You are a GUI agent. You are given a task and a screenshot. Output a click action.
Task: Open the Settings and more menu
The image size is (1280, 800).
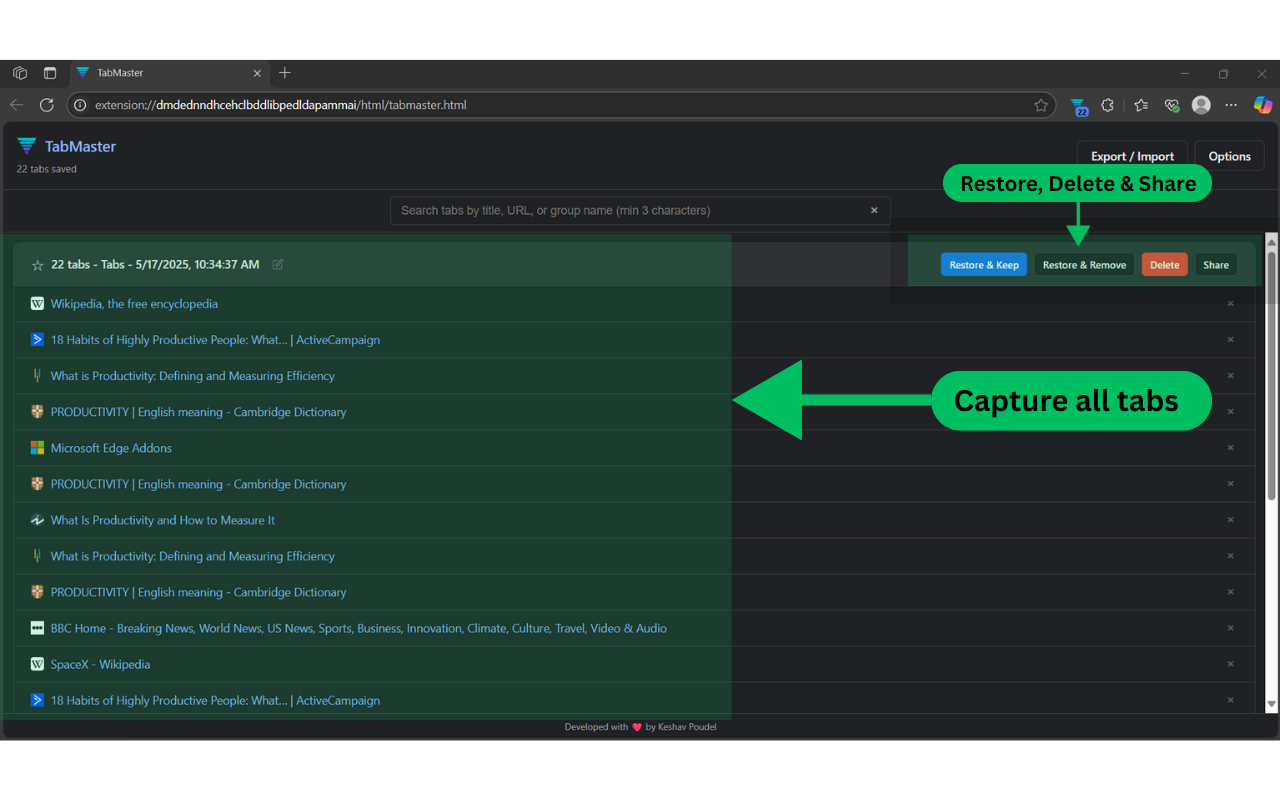click(1231, 105)
